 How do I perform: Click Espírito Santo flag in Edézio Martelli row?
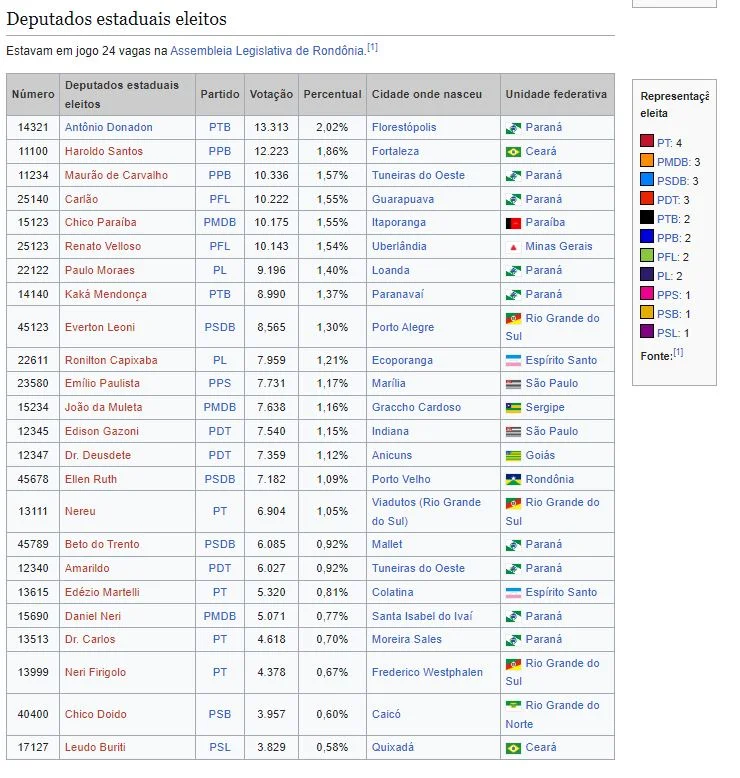[x=513, y=593]
